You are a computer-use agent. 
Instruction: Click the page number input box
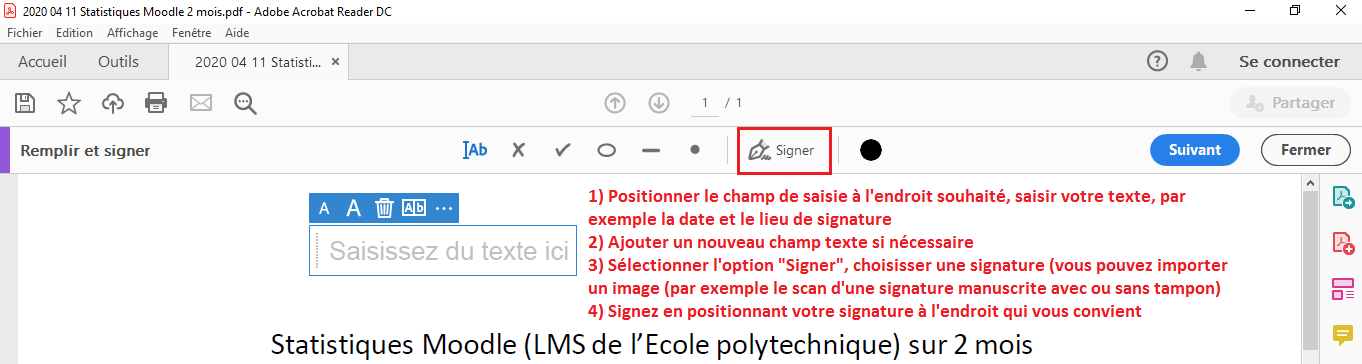pyautogui.click(x=704, y=102)
